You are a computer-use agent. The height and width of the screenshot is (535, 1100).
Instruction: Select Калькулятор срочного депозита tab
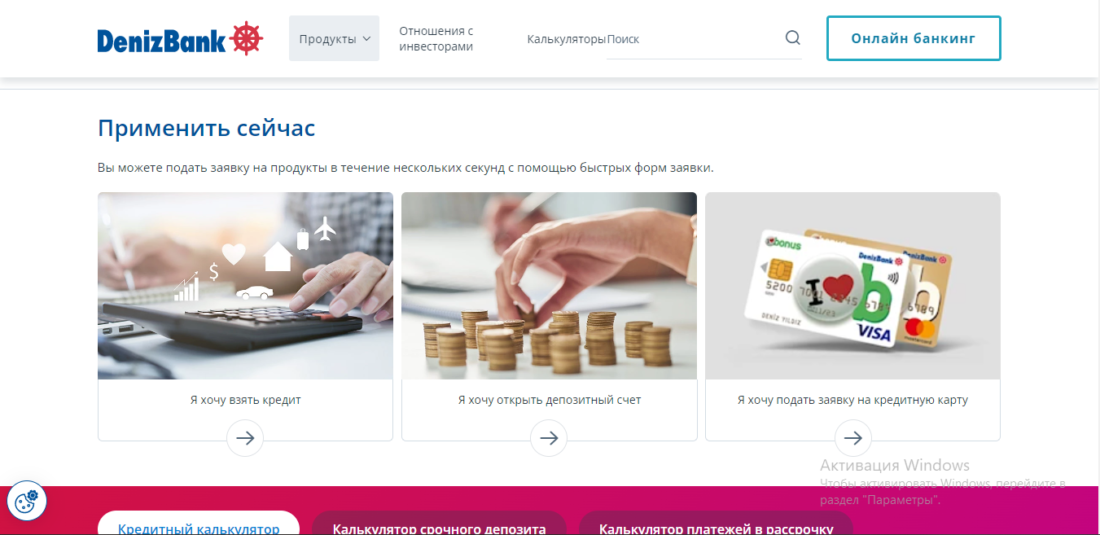click(439, 523)
